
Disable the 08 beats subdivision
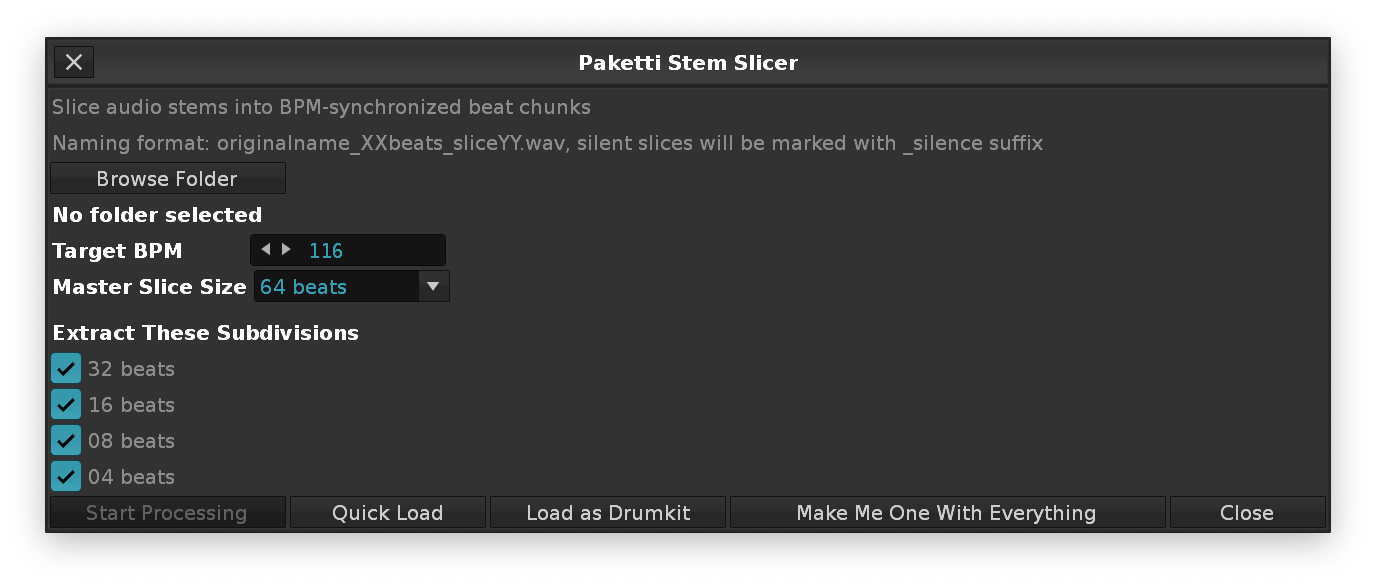click(66, 441)
